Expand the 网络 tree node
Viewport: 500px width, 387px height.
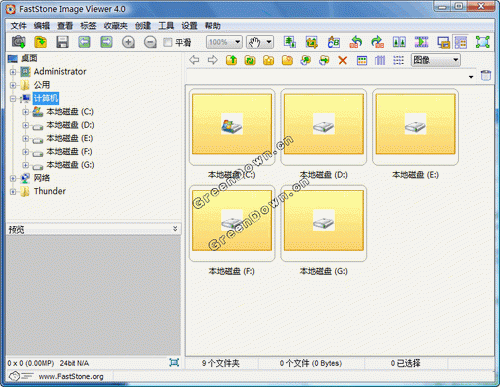pos(13,178)
